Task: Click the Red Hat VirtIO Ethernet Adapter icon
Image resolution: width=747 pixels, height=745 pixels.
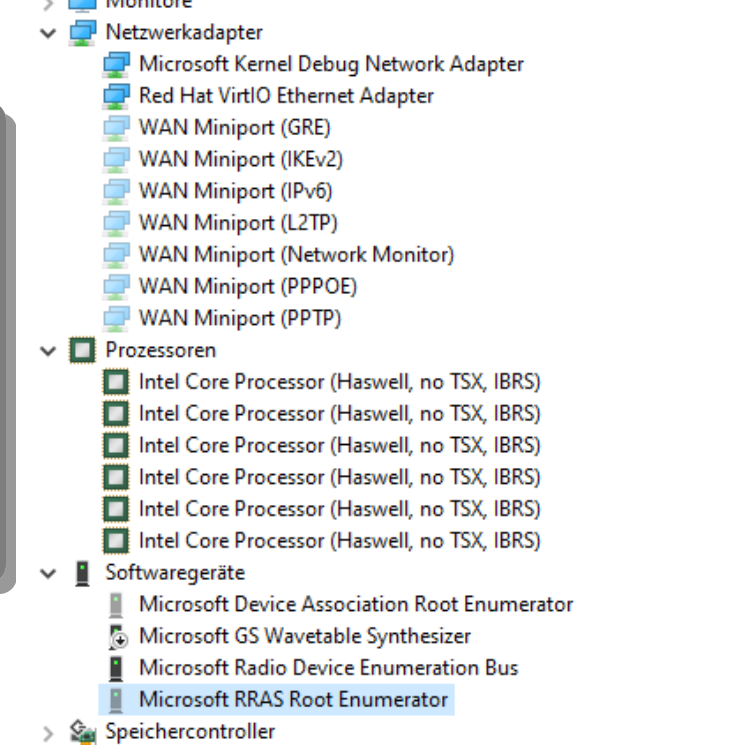Action: 116,96
